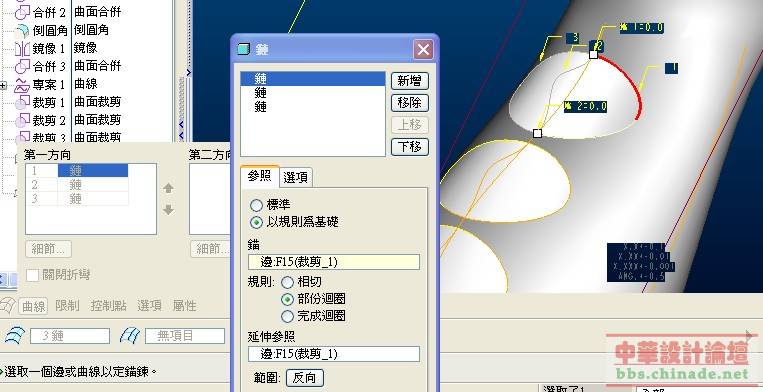
Task: Toggle the 關閉折彎 checkbox
Action: pos(33,275)
